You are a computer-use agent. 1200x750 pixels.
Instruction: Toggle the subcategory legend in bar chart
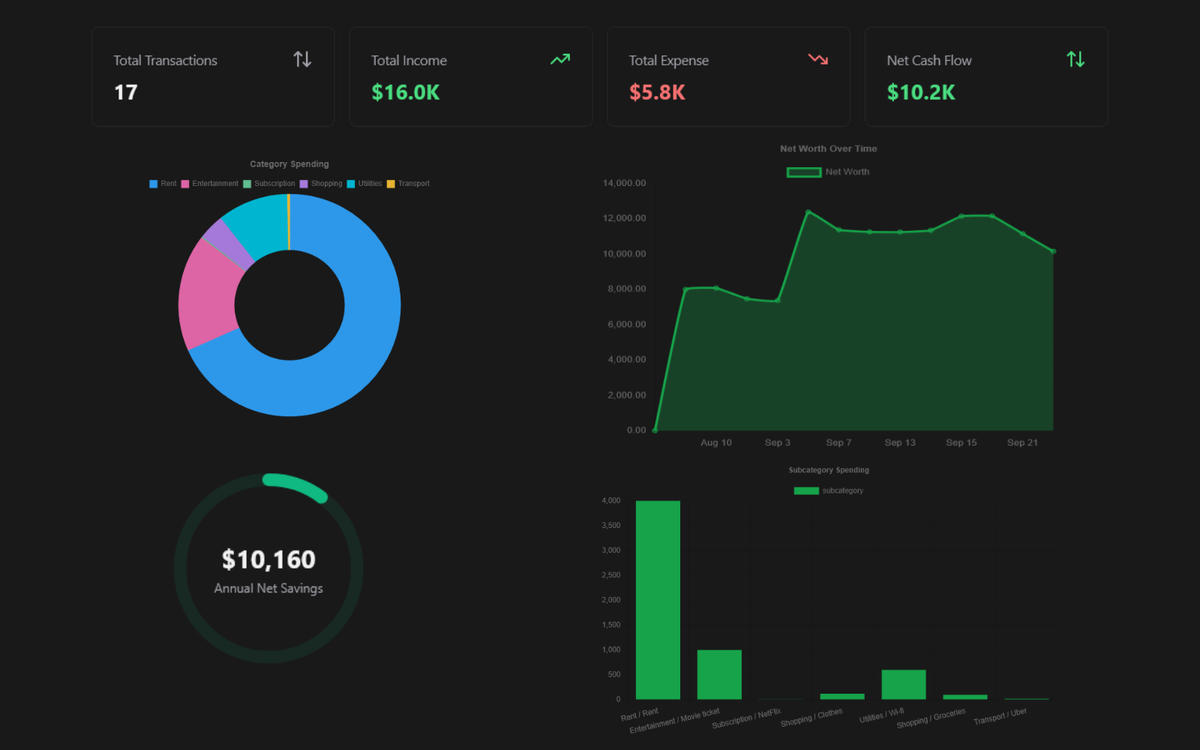[x=828, y=491]
